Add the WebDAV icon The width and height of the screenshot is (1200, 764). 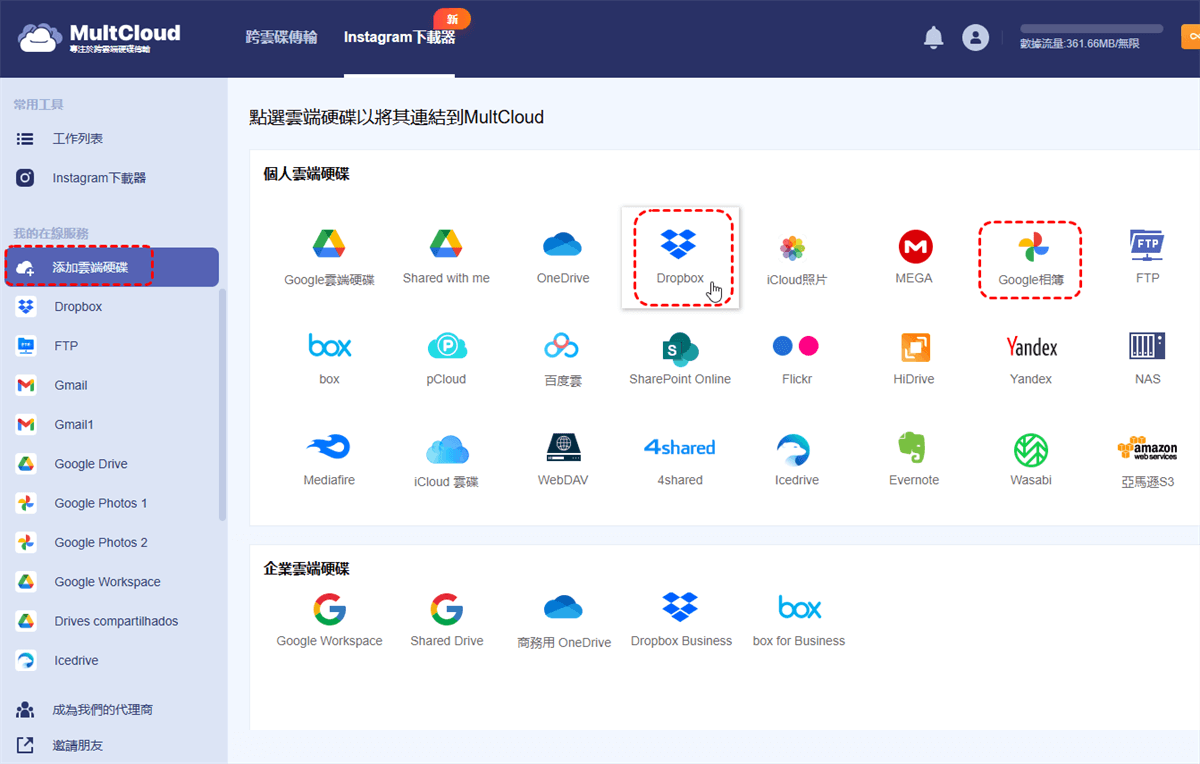(563, 447)
